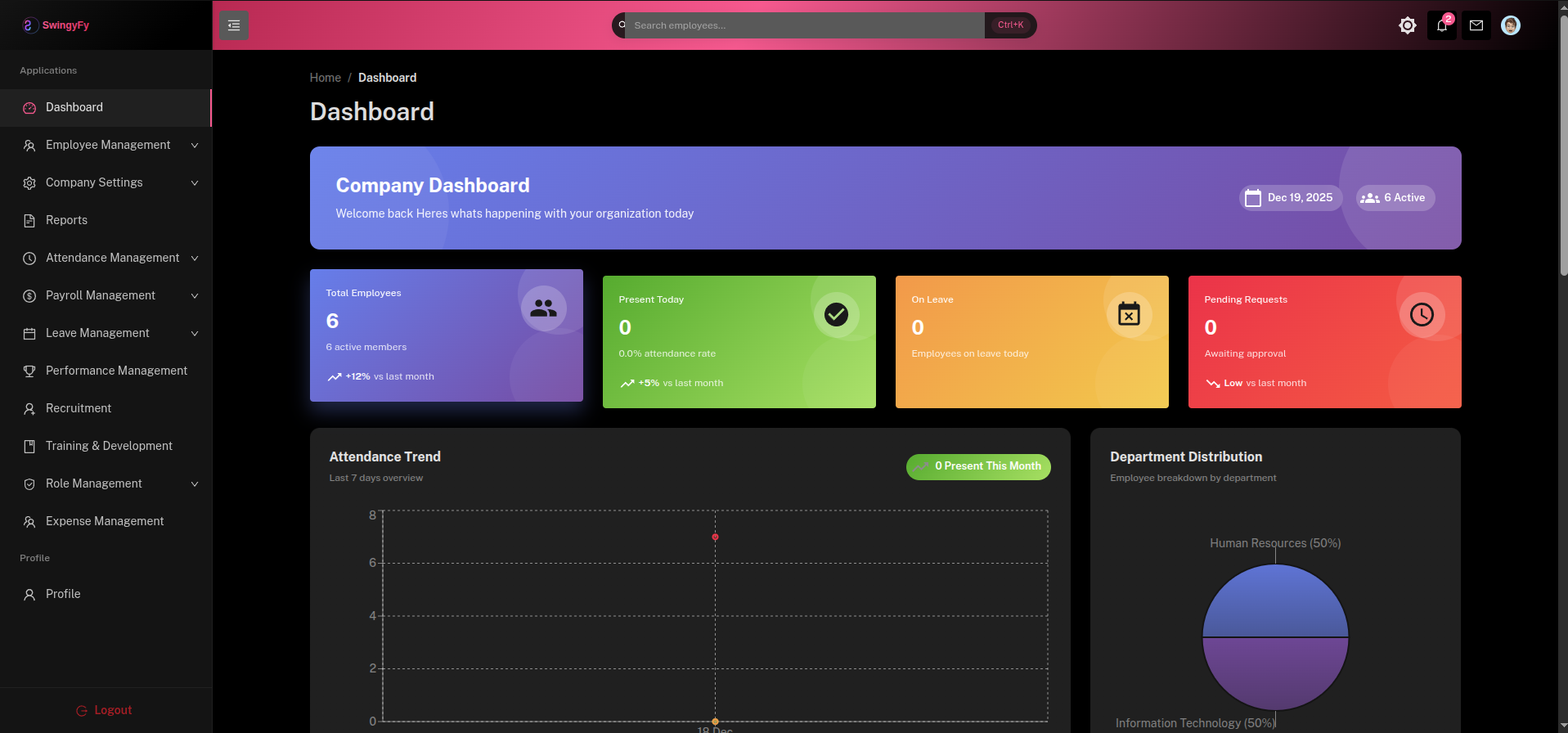
Task: Click the Total Employees people icon
Action: point(543,308)
